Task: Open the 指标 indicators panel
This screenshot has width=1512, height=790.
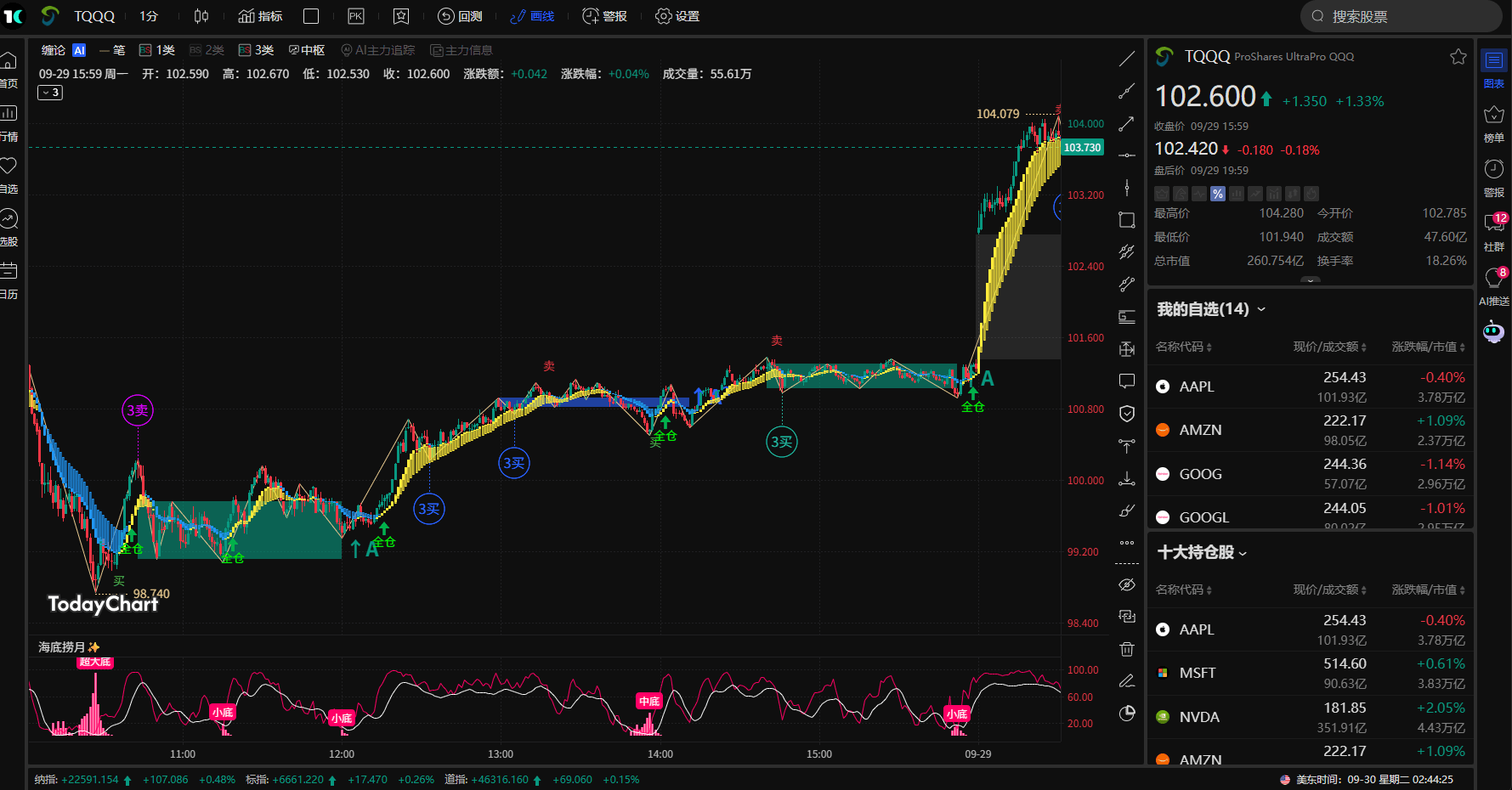Action: point(259,16)
